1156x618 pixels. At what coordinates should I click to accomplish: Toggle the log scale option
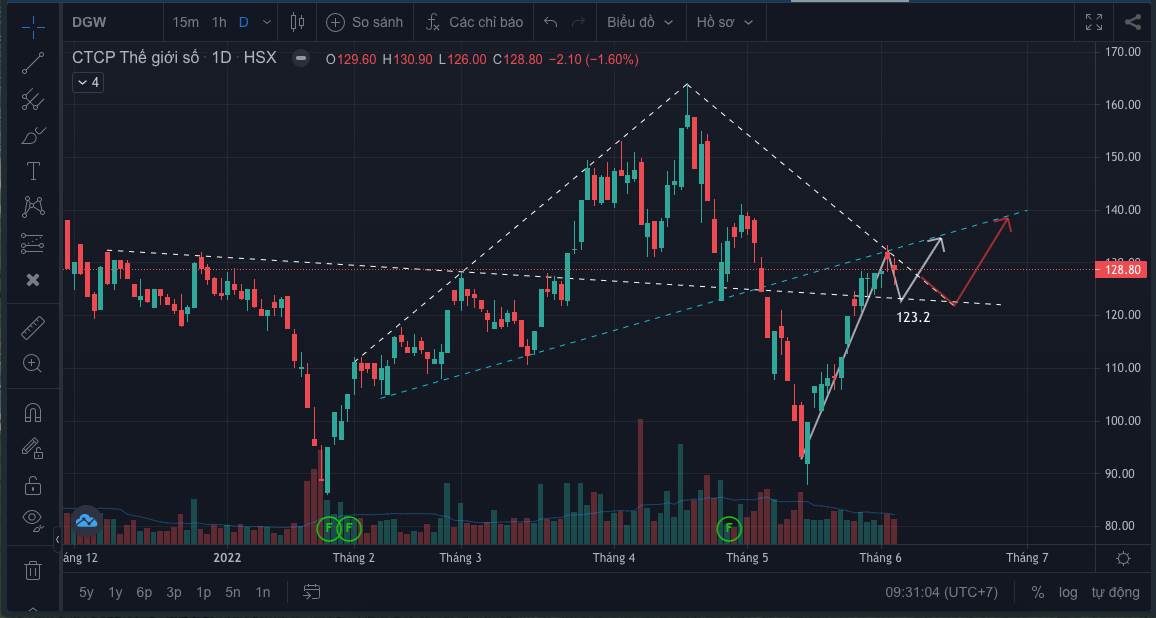tap(1068, 592)
